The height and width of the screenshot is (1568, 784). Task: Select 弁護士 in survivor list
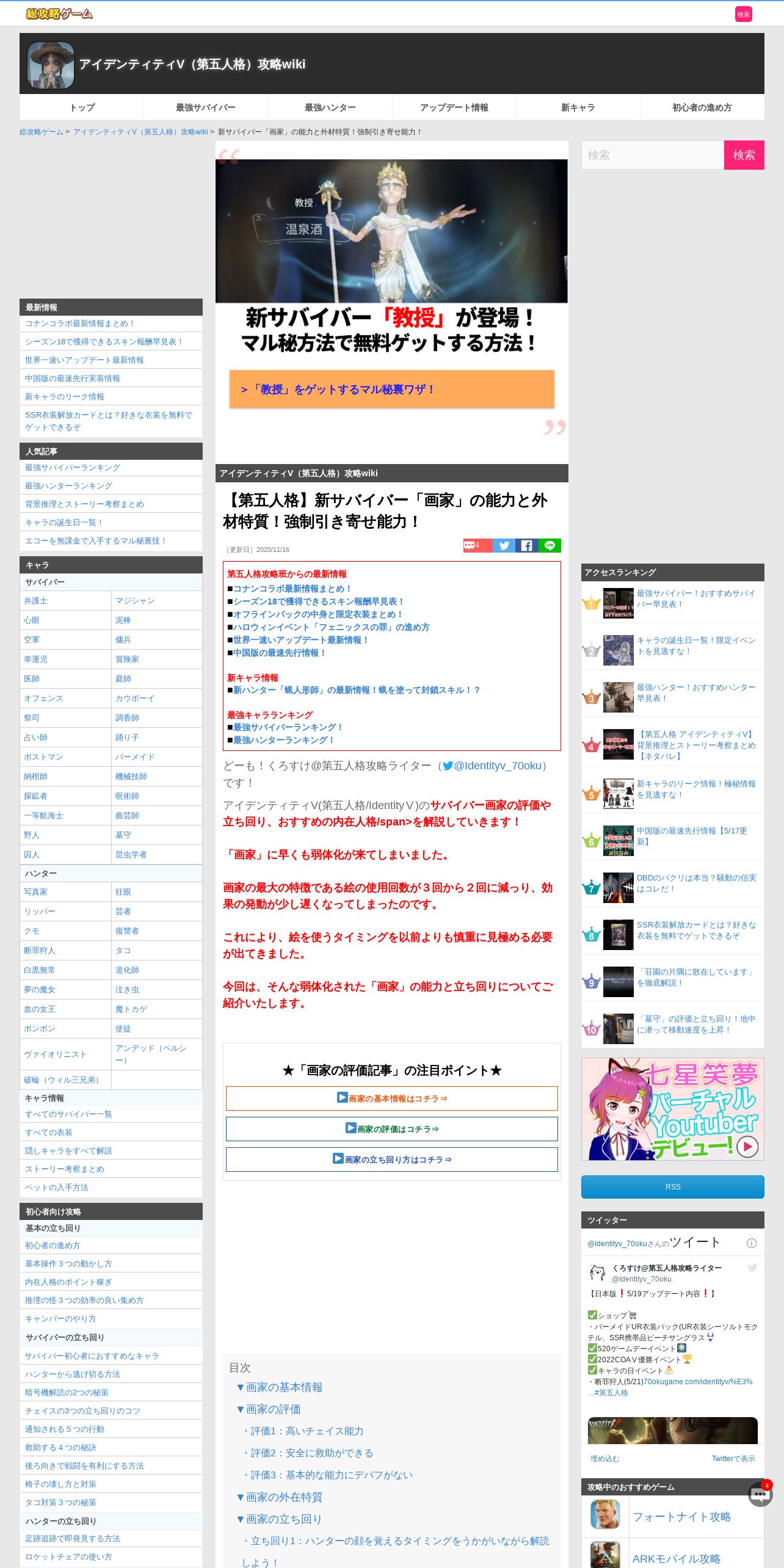[x=35, y=601]
